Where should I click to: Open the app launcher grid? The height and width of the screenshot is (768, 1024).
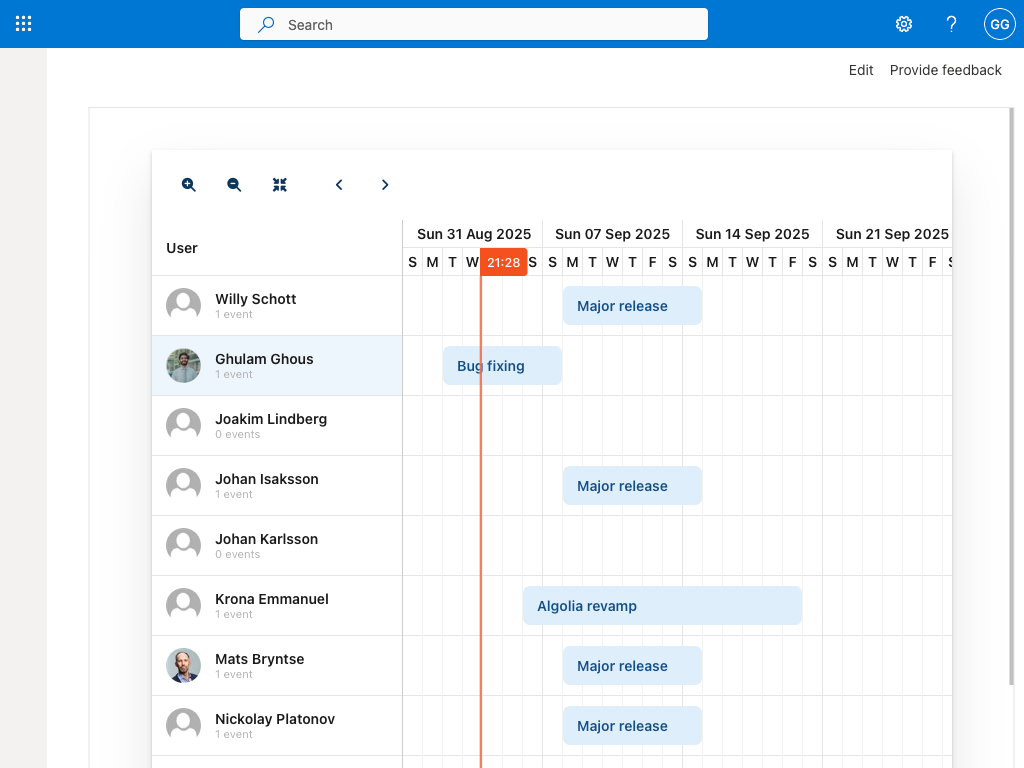pos(24,23)
